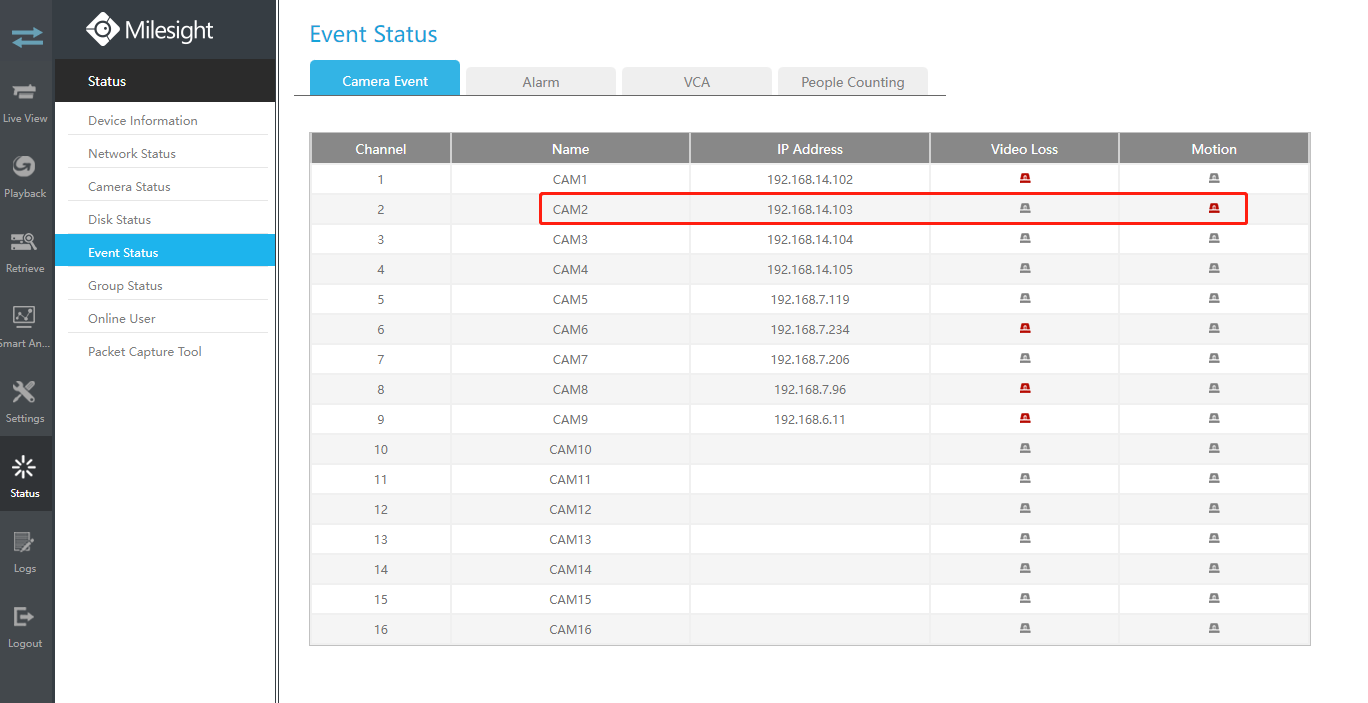Image resolution: width=1368 pixels, height=703 pixels.
Task: Open Packet Capture Tool page
Action: pyautogui.click(x=145, y=351)
